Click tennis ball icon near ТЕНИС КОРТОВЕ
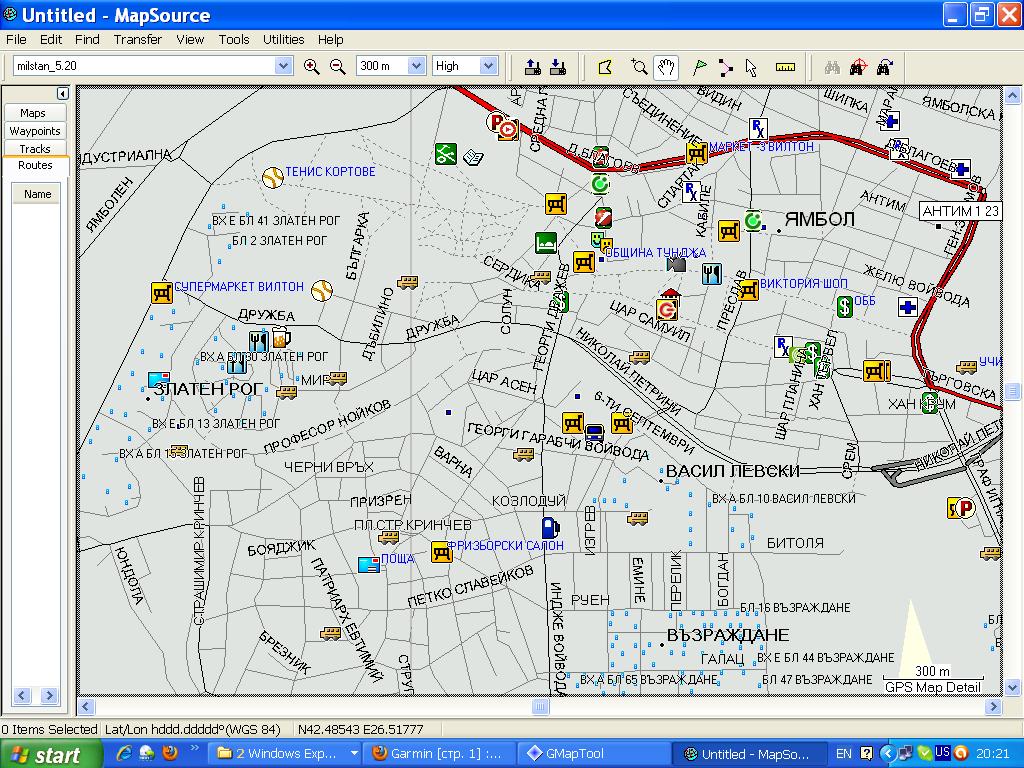 (x=272, y=177)
